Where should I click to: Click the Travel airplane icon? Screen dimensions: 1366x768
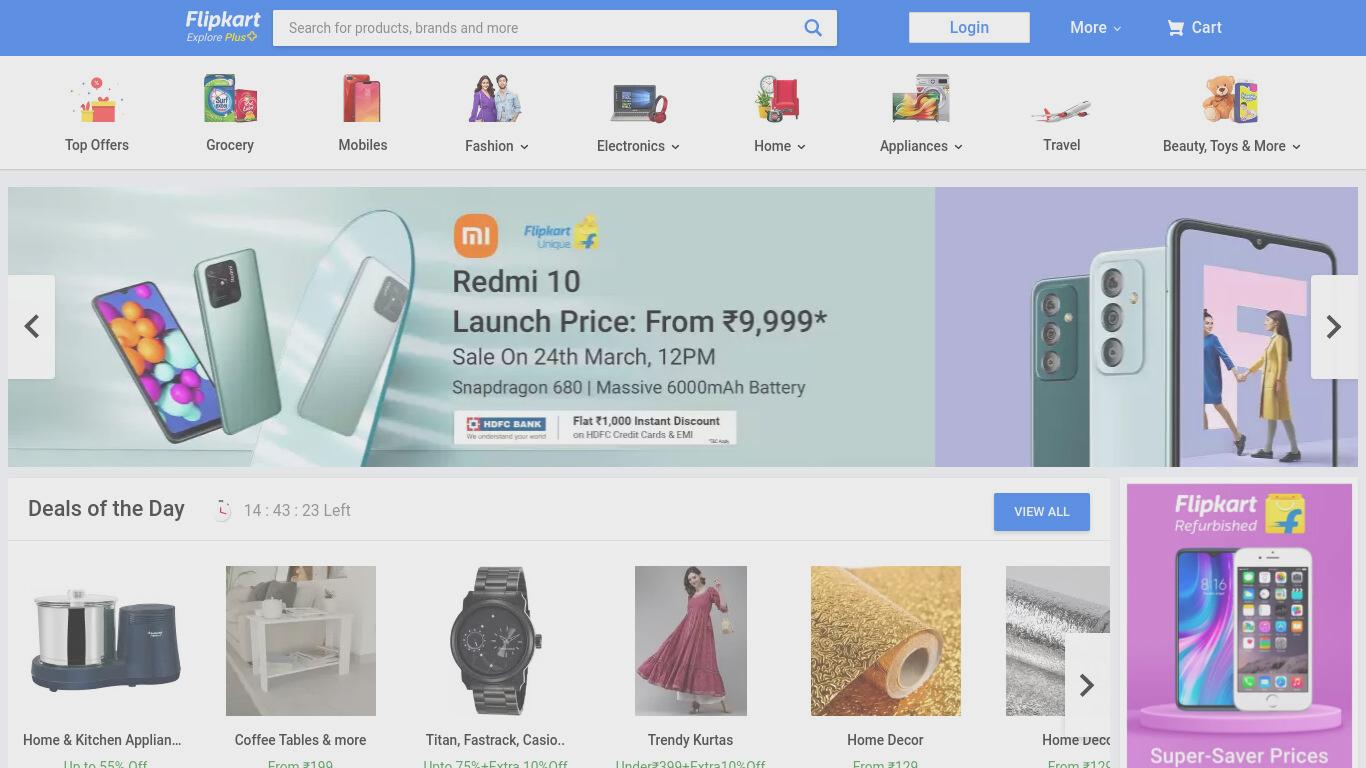(1061, 110)
